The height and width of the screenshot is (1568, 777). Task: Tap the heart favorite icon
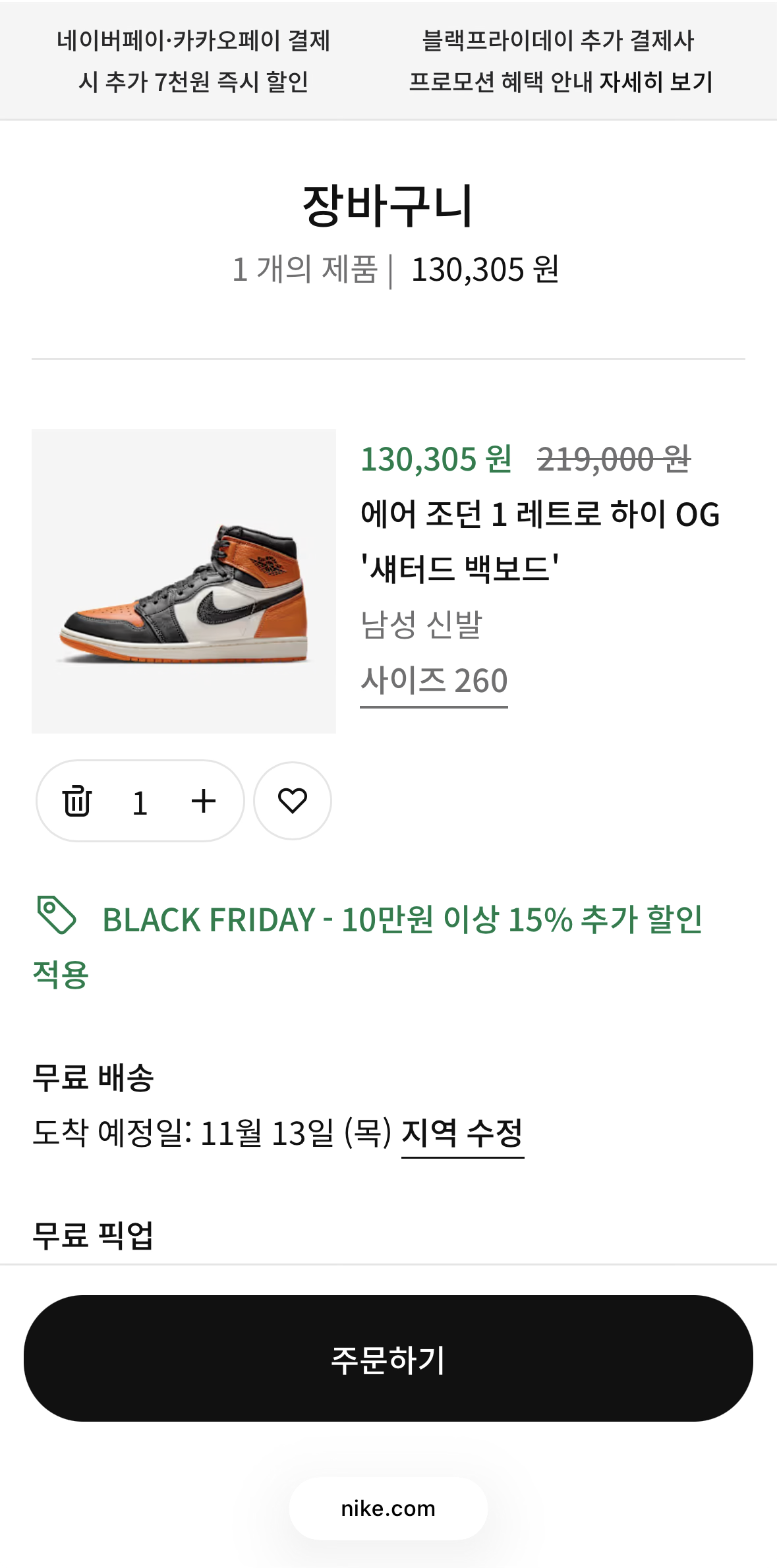292,801
